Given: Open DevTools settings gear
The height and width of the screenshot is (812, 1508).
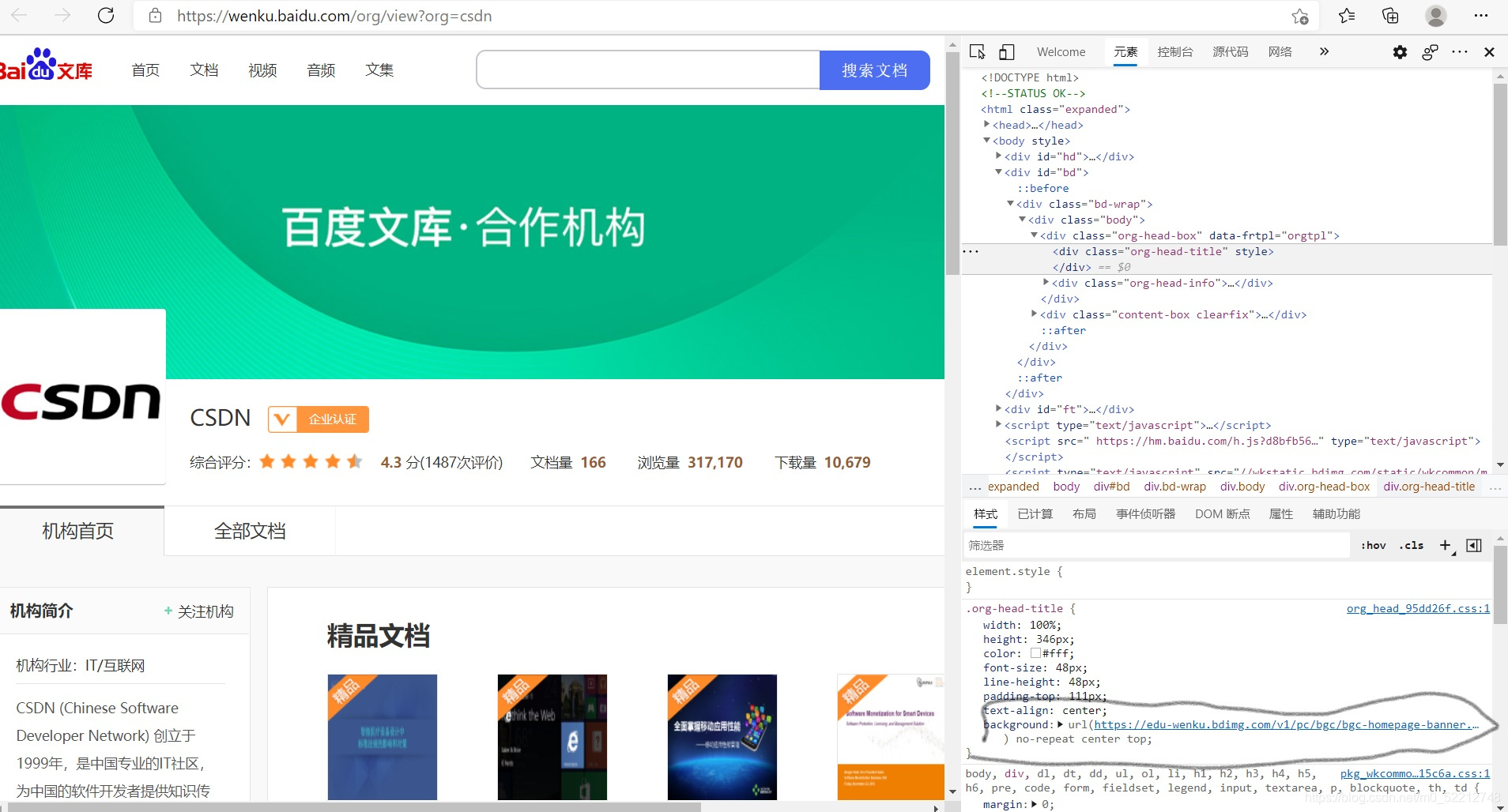Looking at the screenshot, I should 1400,52.
